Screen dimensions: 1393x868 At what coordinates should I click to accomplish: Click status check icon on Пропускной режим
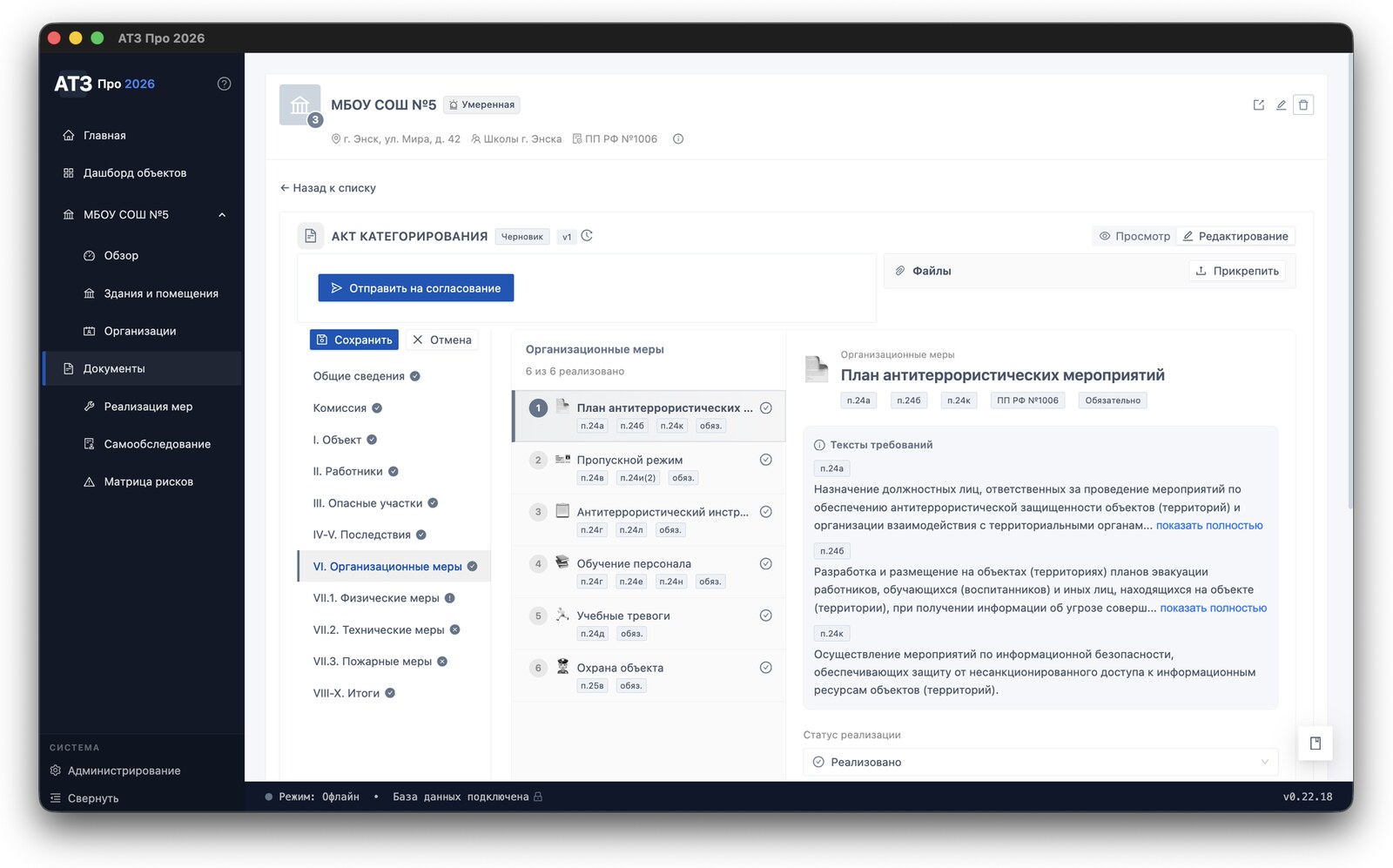[766, 460]
